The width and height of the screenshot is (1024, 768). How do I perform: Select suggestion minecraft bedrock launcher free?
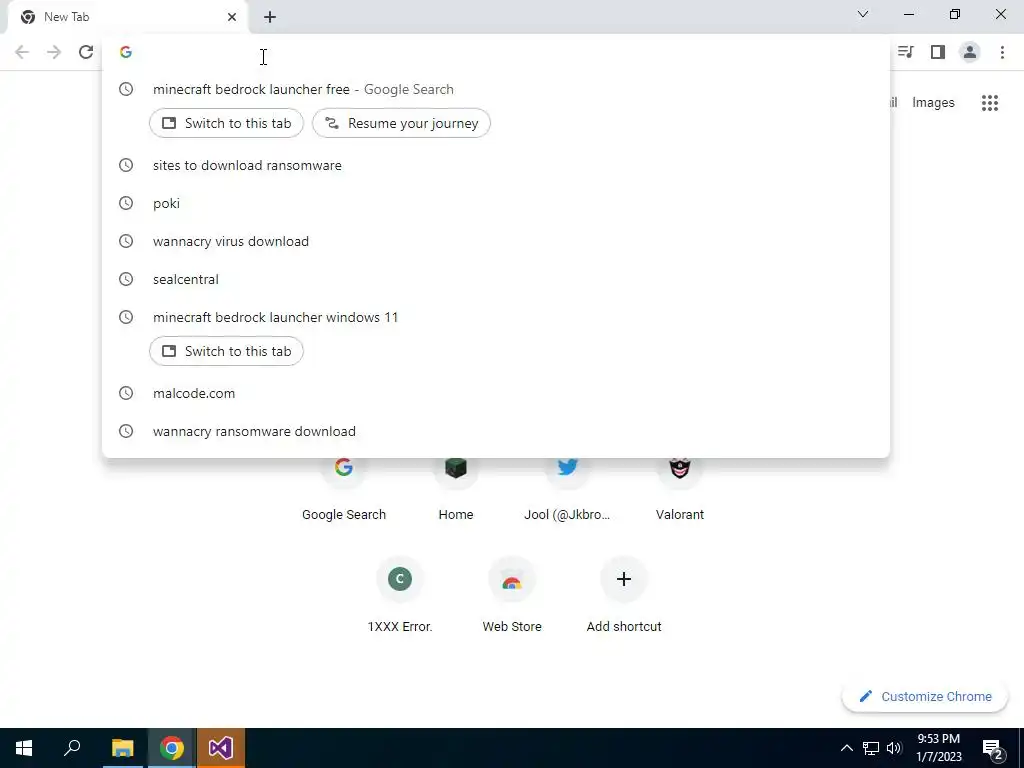[496, 89]
